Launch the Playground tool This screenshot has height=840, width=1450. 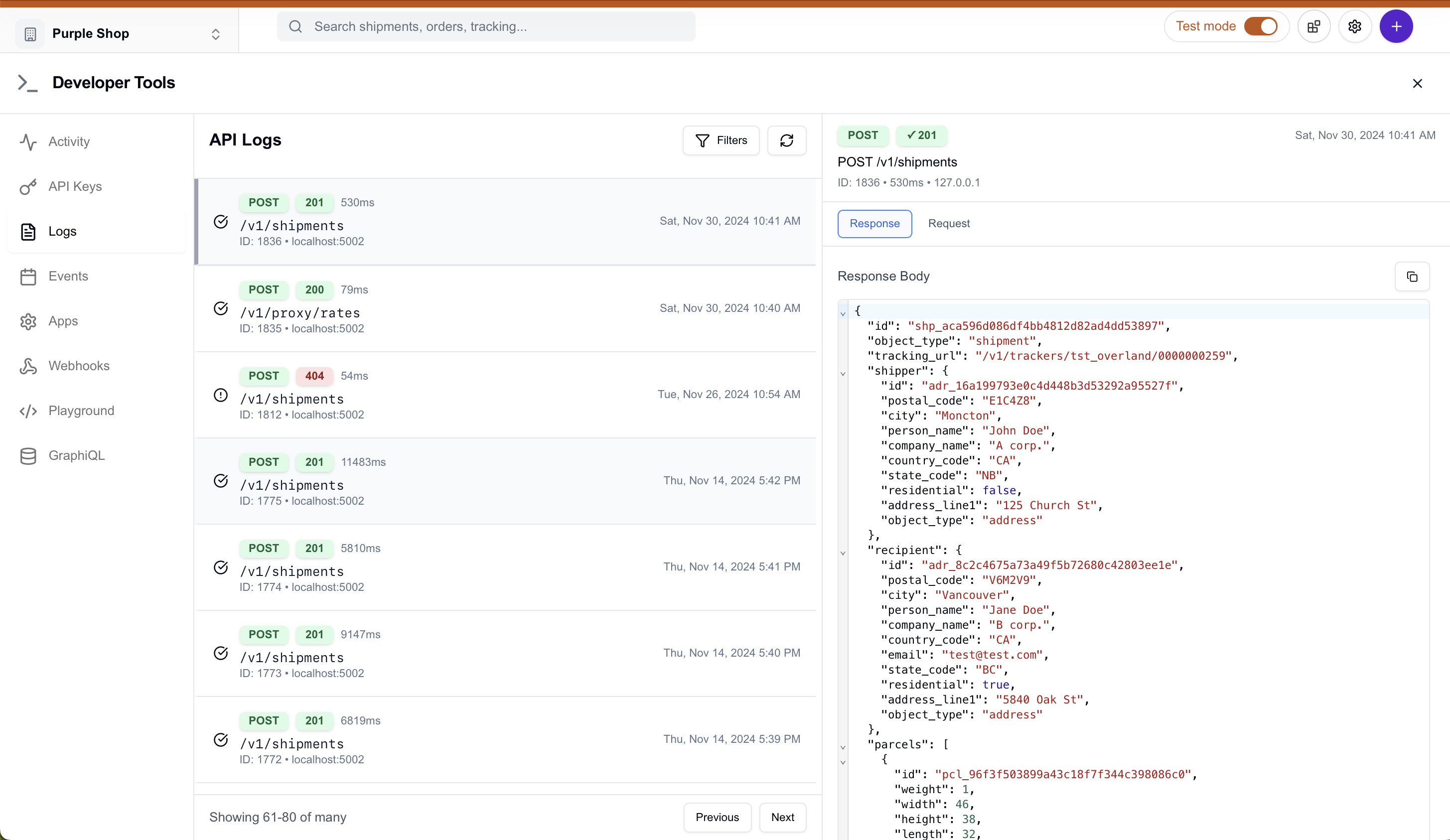(x=81, y=410)
